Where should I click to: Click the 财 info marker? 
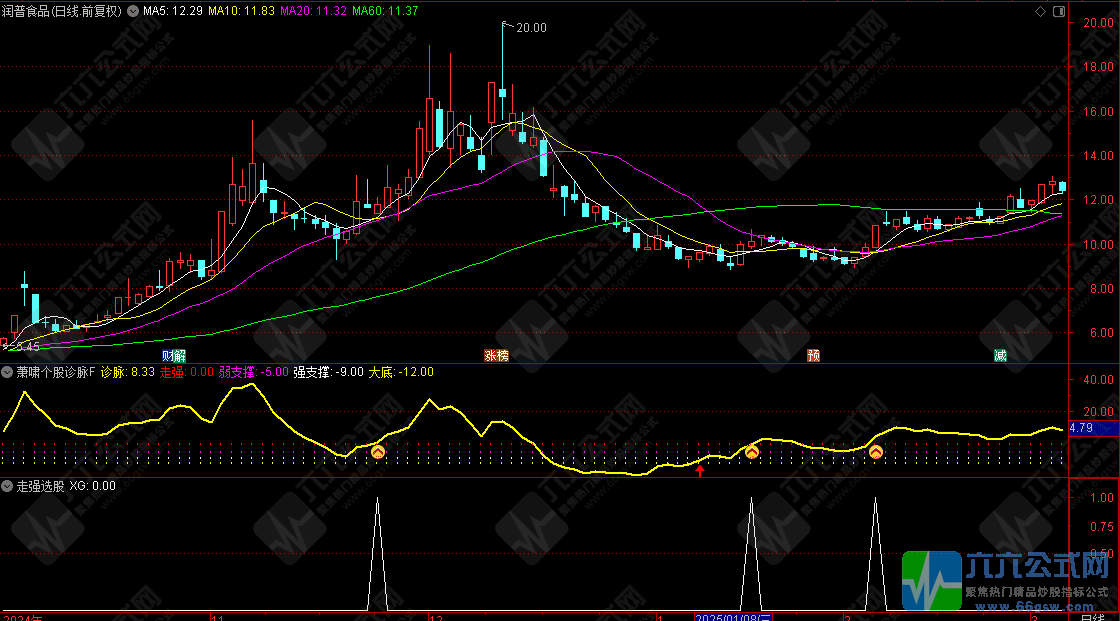167,355
